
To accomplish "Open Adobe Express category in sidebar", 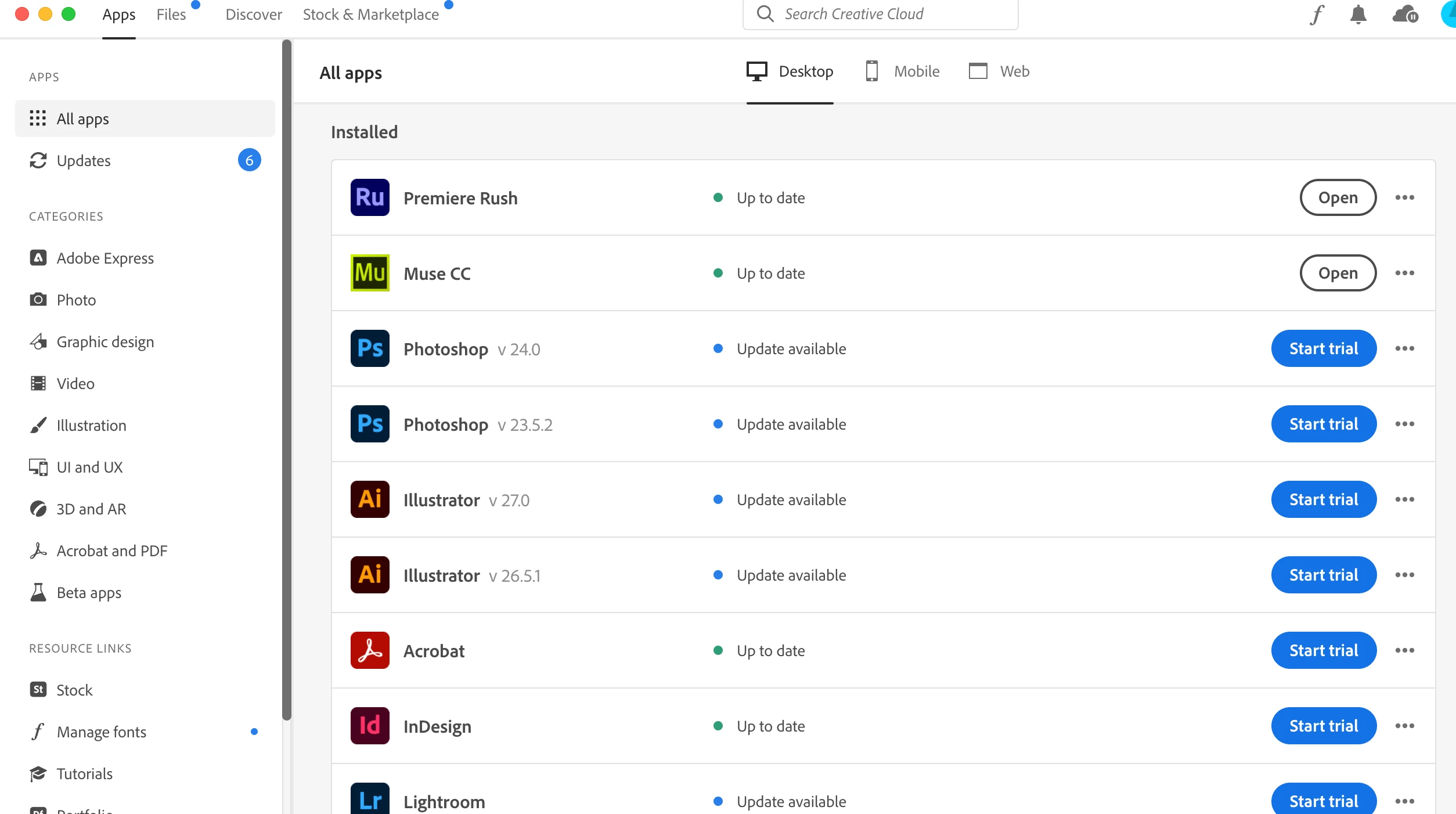I will coord(104,258).
